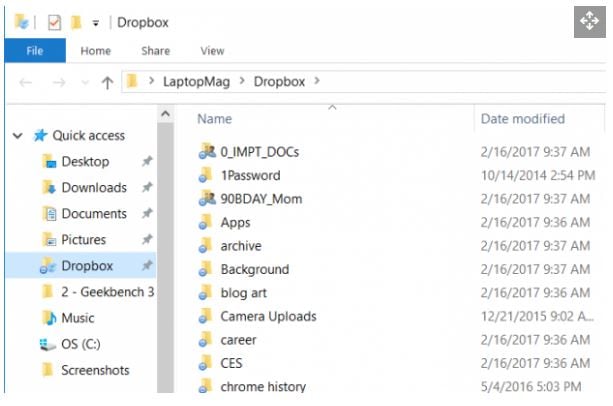
Task: Unpin Desktop via its pin icon
Action: (x=147, y=161)
